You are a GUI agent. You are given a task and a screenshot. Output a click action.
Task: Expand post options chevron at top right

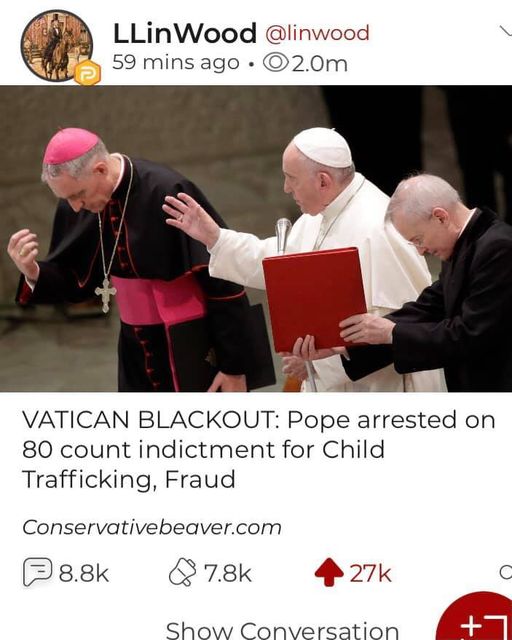(x=505, y=31)
